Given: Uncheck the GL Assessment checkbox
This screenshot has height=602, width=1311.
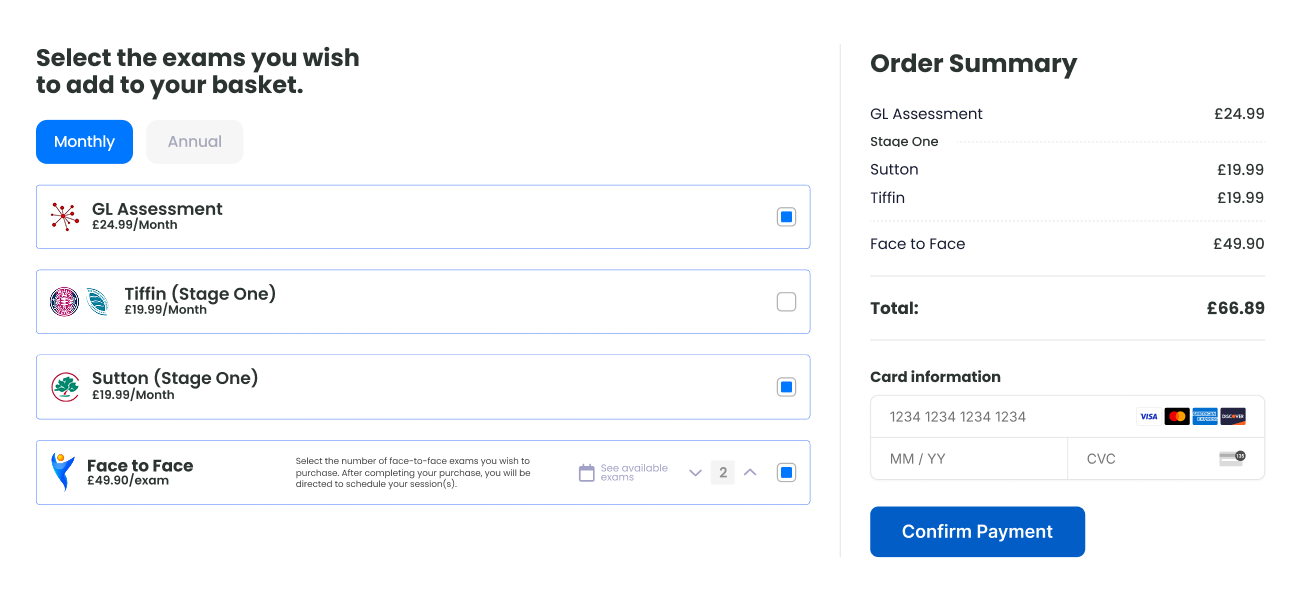Looking at the screenshot, I should coord(786,217).
